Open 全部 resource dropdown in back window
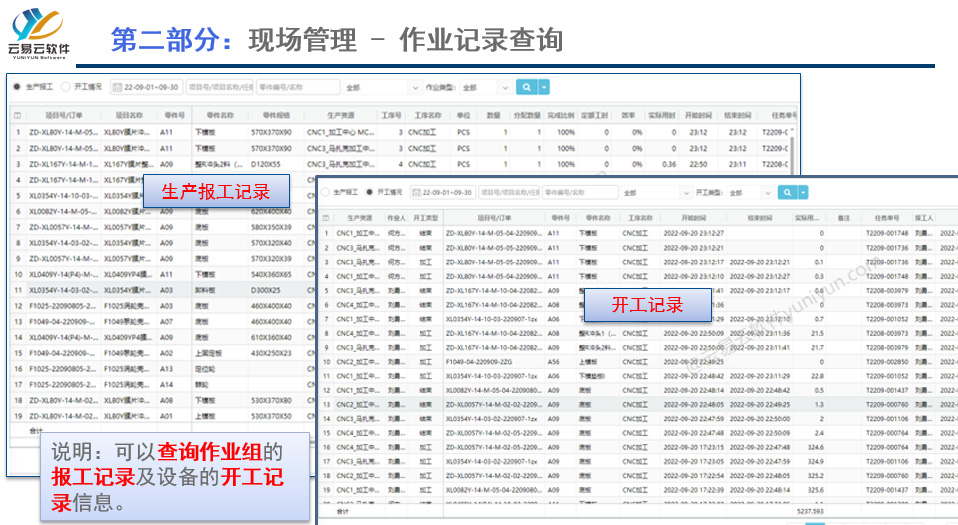The height and width of the screenshot is (525, 958). coord(382,87)
